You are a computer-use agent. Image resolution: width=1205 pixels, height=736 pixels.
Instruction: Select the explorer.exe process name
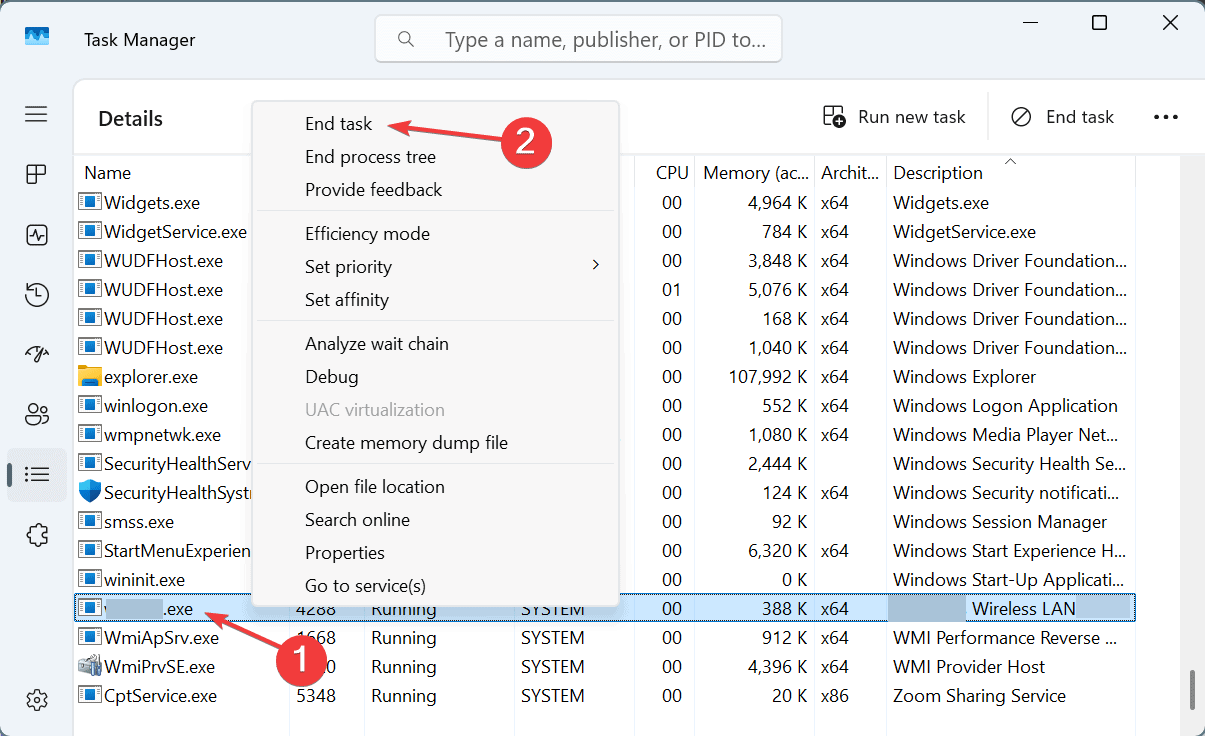pos(151,377)
